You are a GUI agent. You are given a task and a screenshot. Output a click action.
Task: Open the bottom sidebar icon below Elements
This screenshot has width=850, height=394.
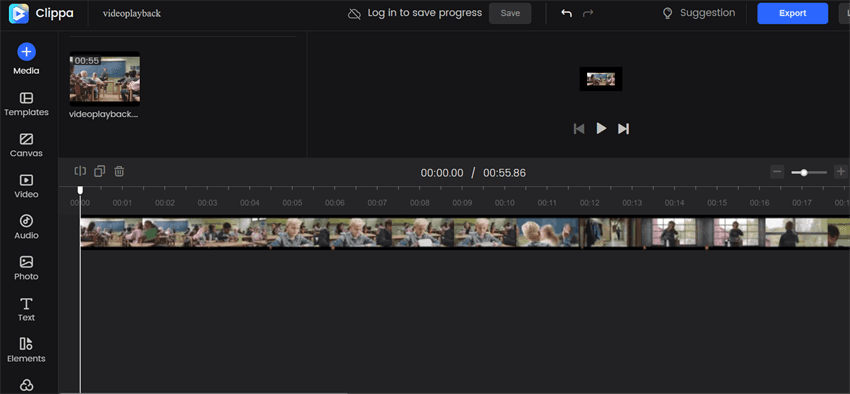click(x=27, y=385)
